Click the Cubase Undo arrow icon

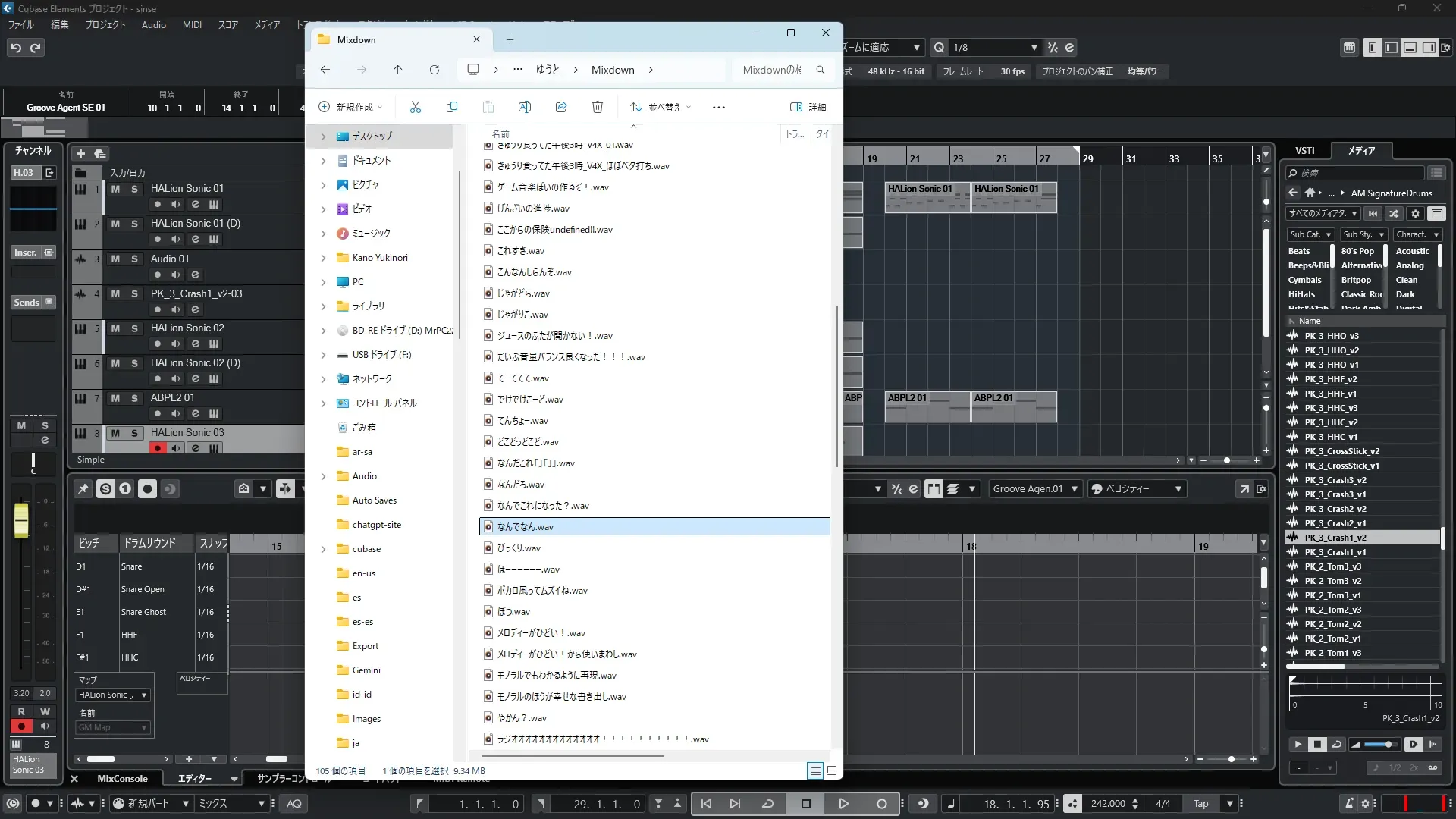pyautogui.click(x=16, y=48)
